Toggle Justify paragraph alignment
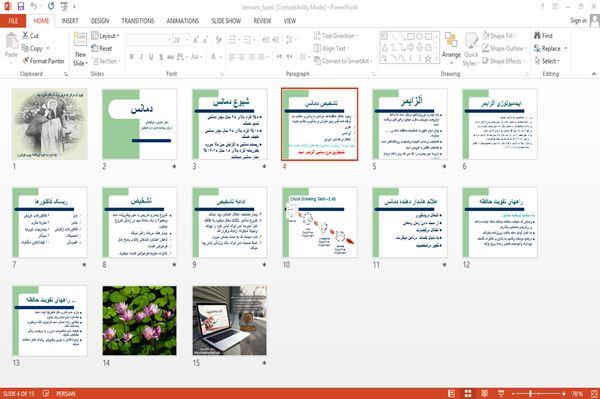 261,57
